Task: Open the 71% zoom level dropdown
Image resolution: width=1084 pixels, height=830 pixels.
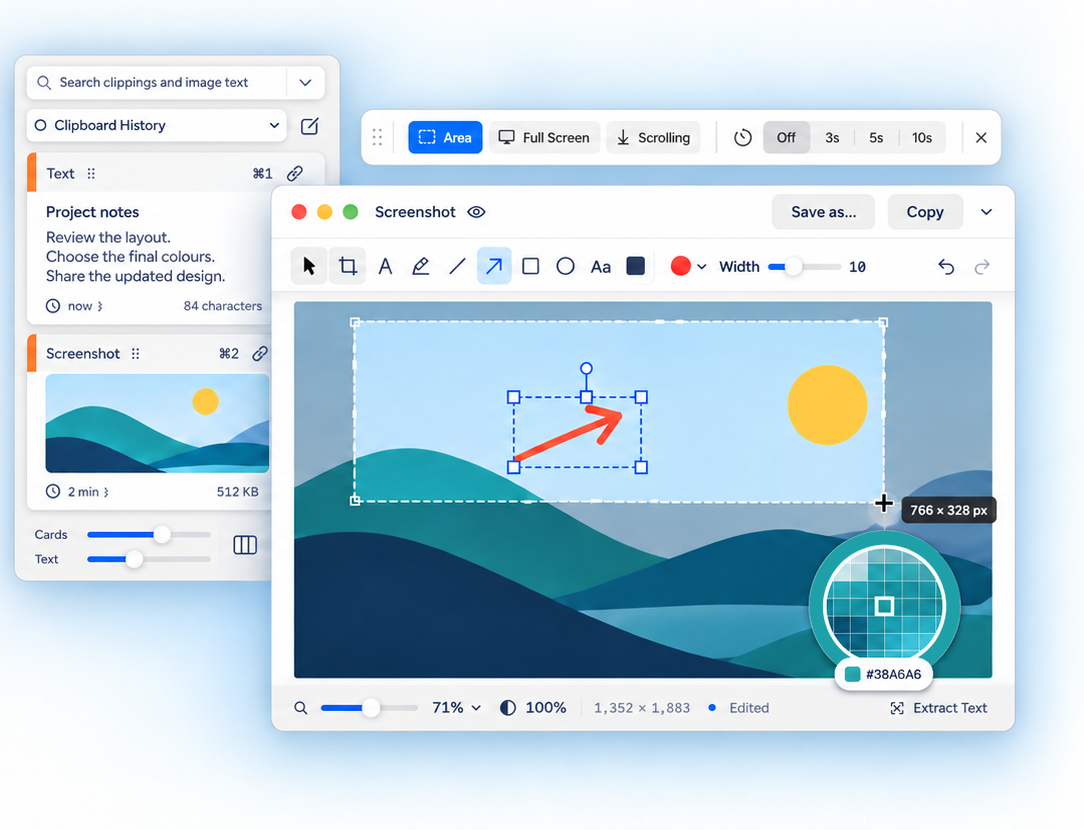Action: point(456,708)
